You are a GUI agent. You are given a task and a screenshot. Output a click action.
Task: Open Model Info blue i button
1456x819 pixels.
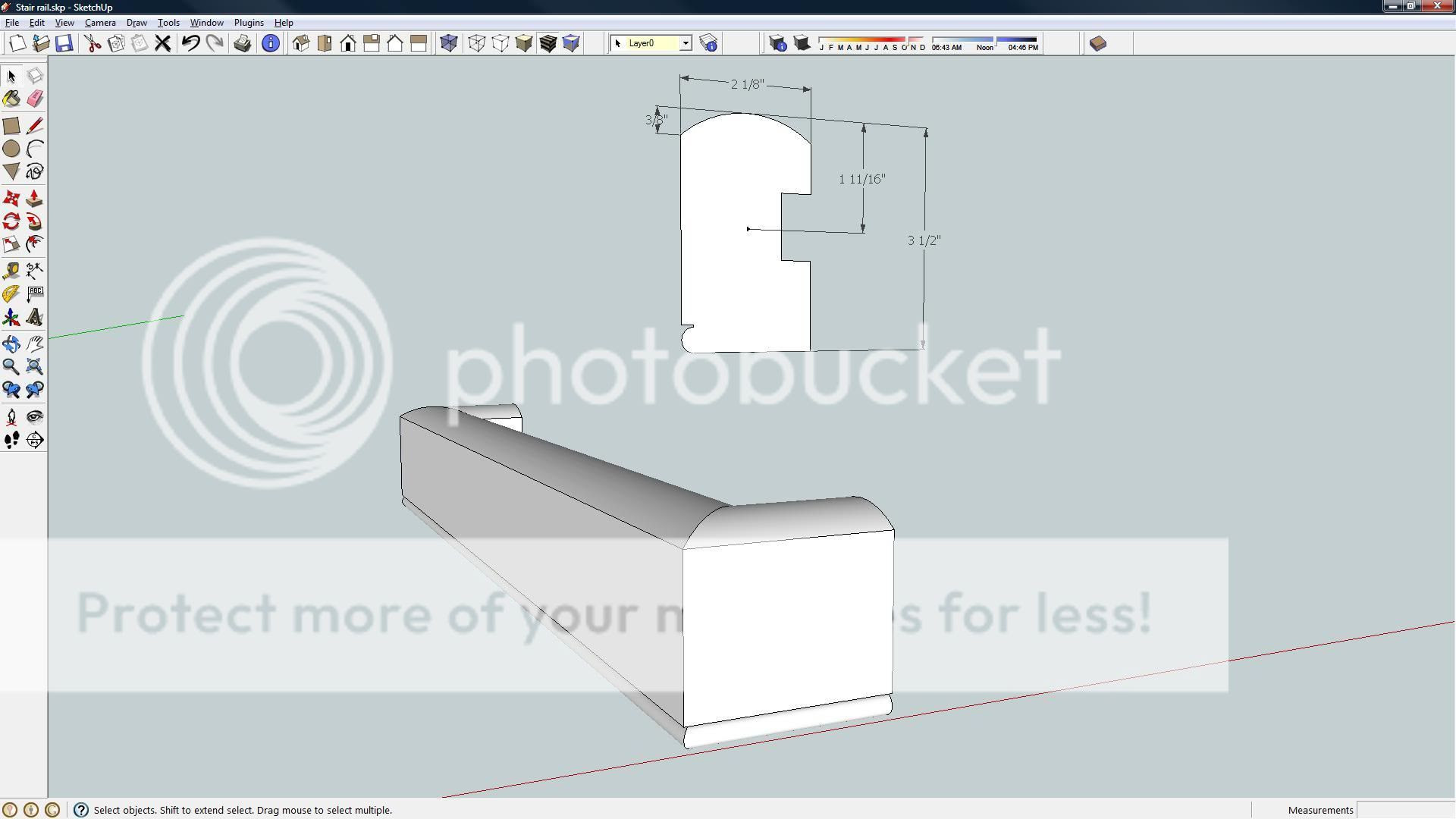tap(271, 43)
